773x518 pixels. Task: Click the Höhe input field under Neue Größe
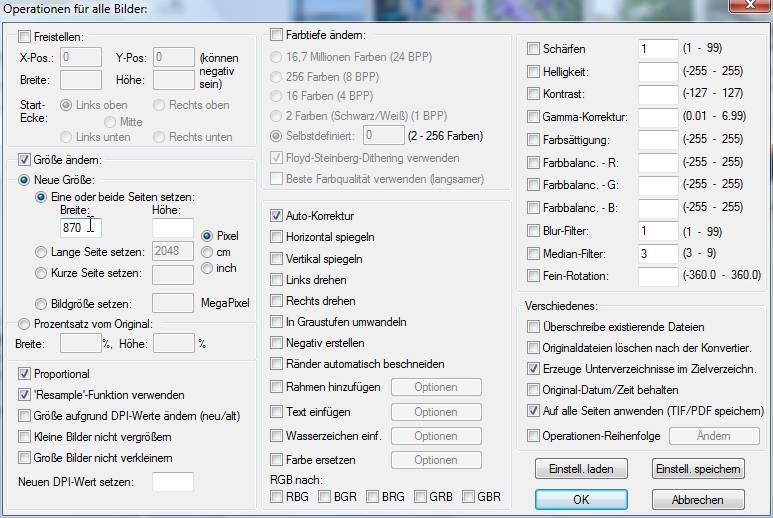173,228
